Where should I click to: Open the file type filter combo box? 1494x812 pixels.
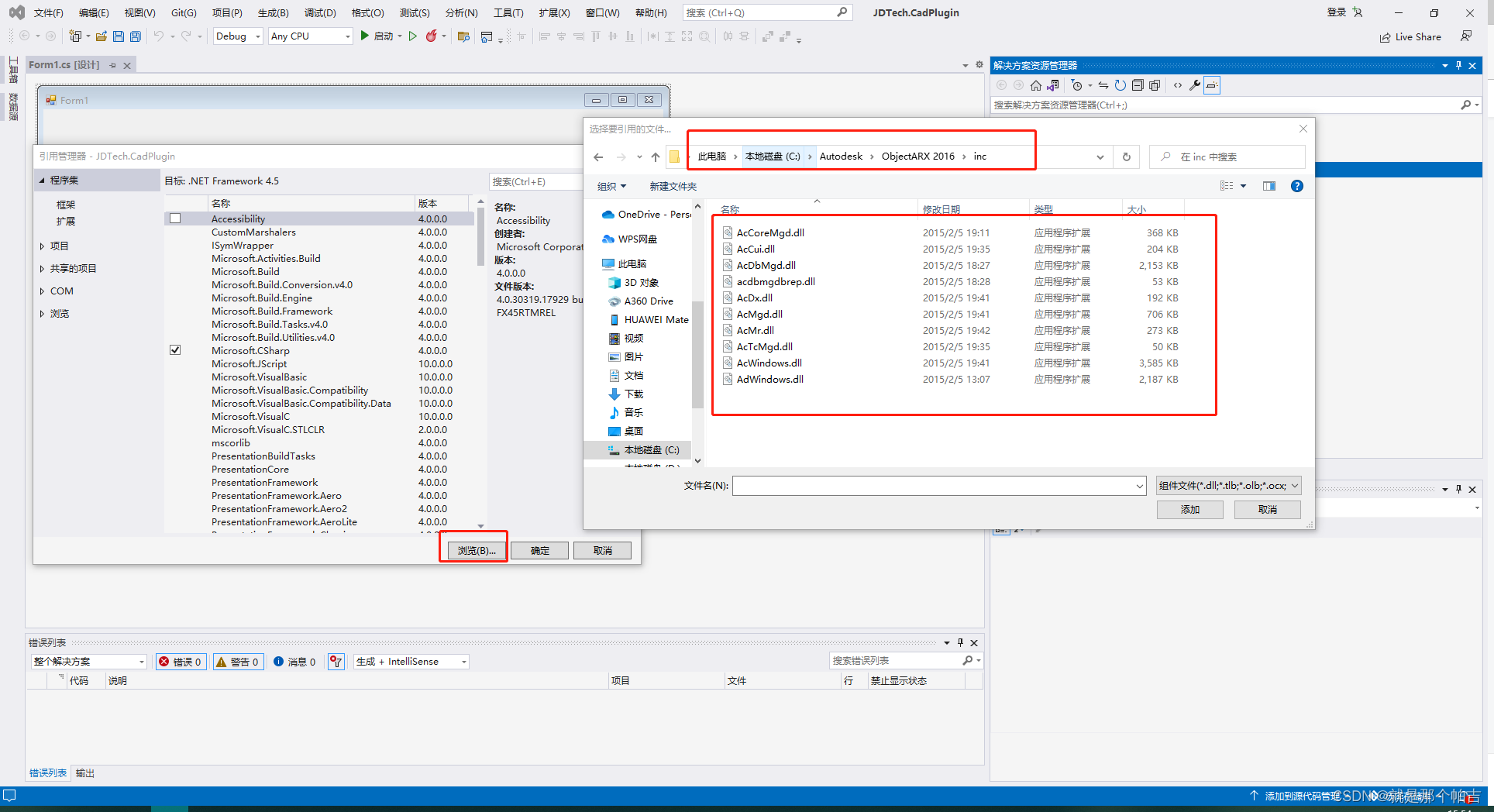click(1227, 486)
